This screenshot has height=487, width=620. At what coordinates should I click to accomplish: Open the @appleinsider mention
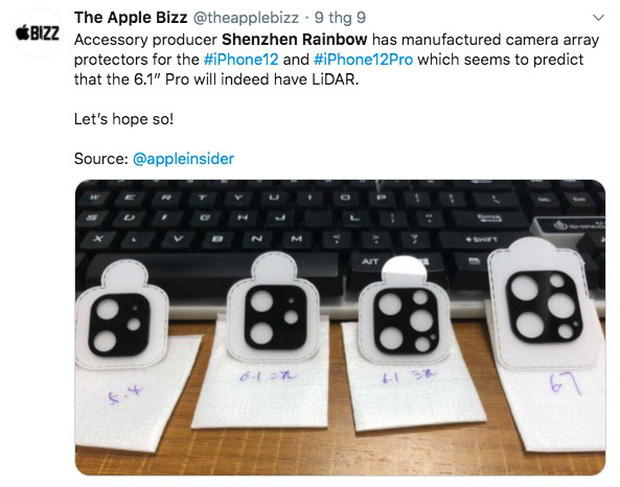coord(183,159)
